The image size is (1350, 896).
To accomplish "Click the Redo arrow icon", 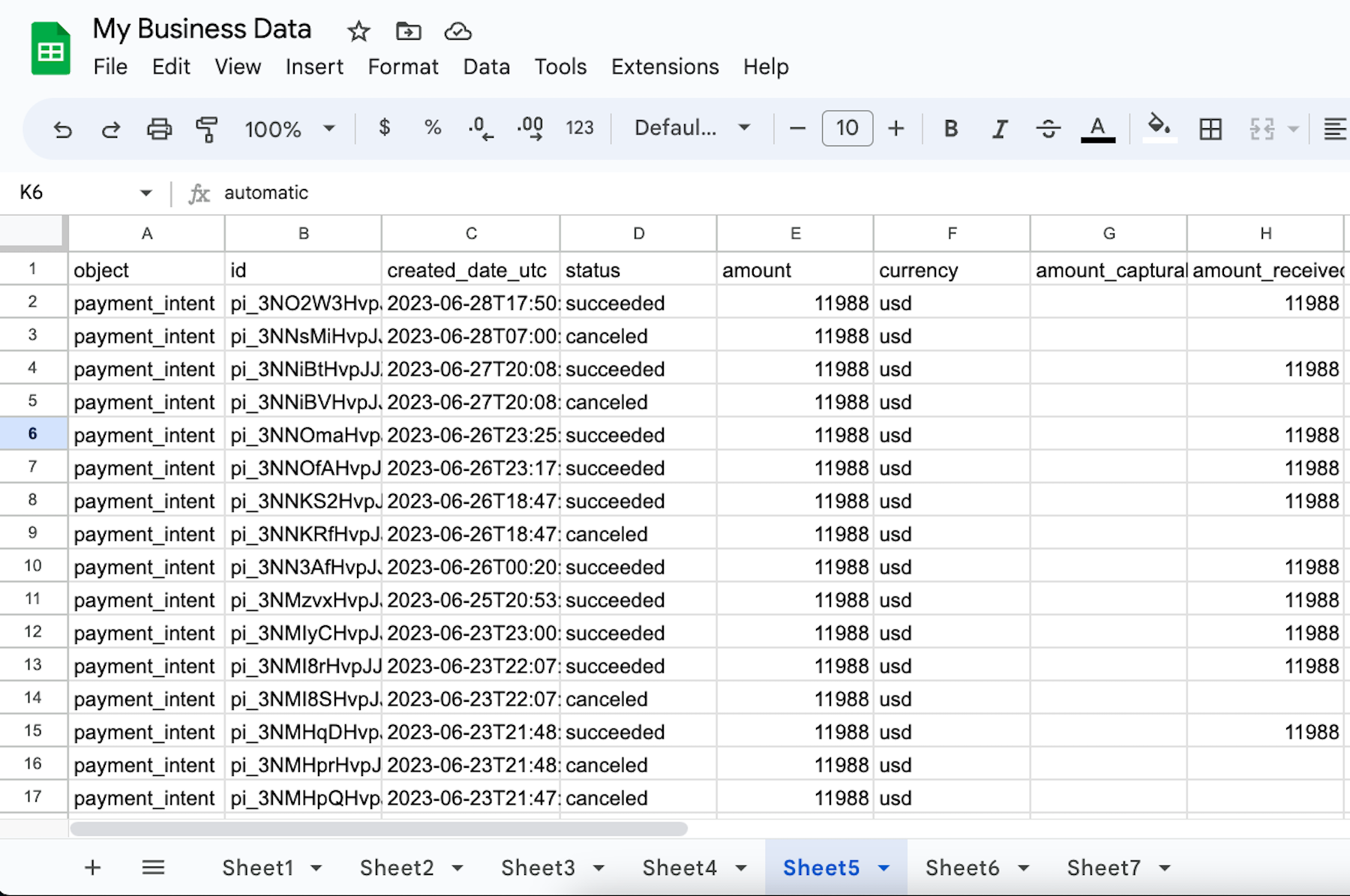I will click(x=111, y=129).
